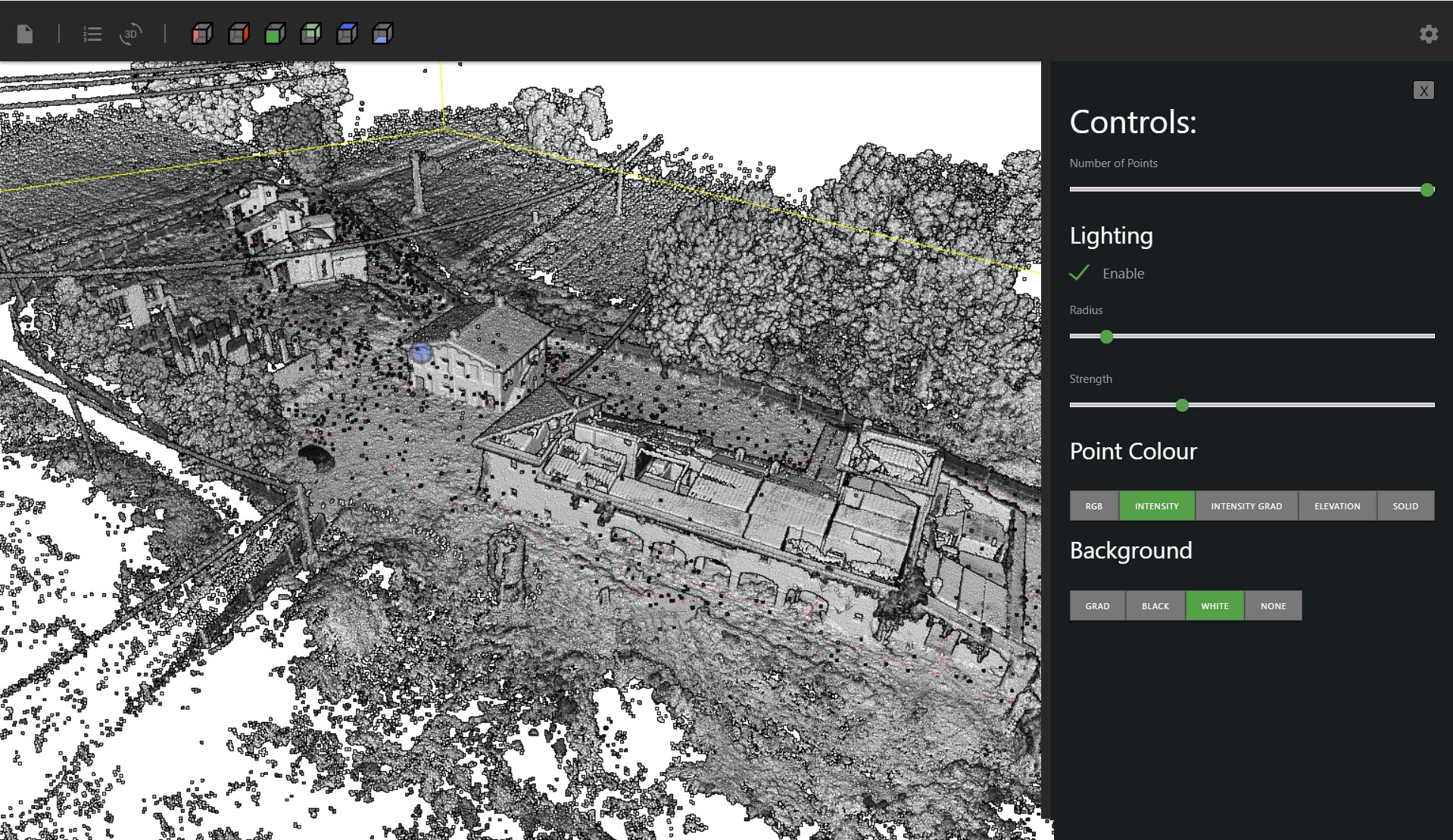The image size is (1453, 840).
Task: Choose Intensity Grad point colour
Action: (x=1246, y=506)
